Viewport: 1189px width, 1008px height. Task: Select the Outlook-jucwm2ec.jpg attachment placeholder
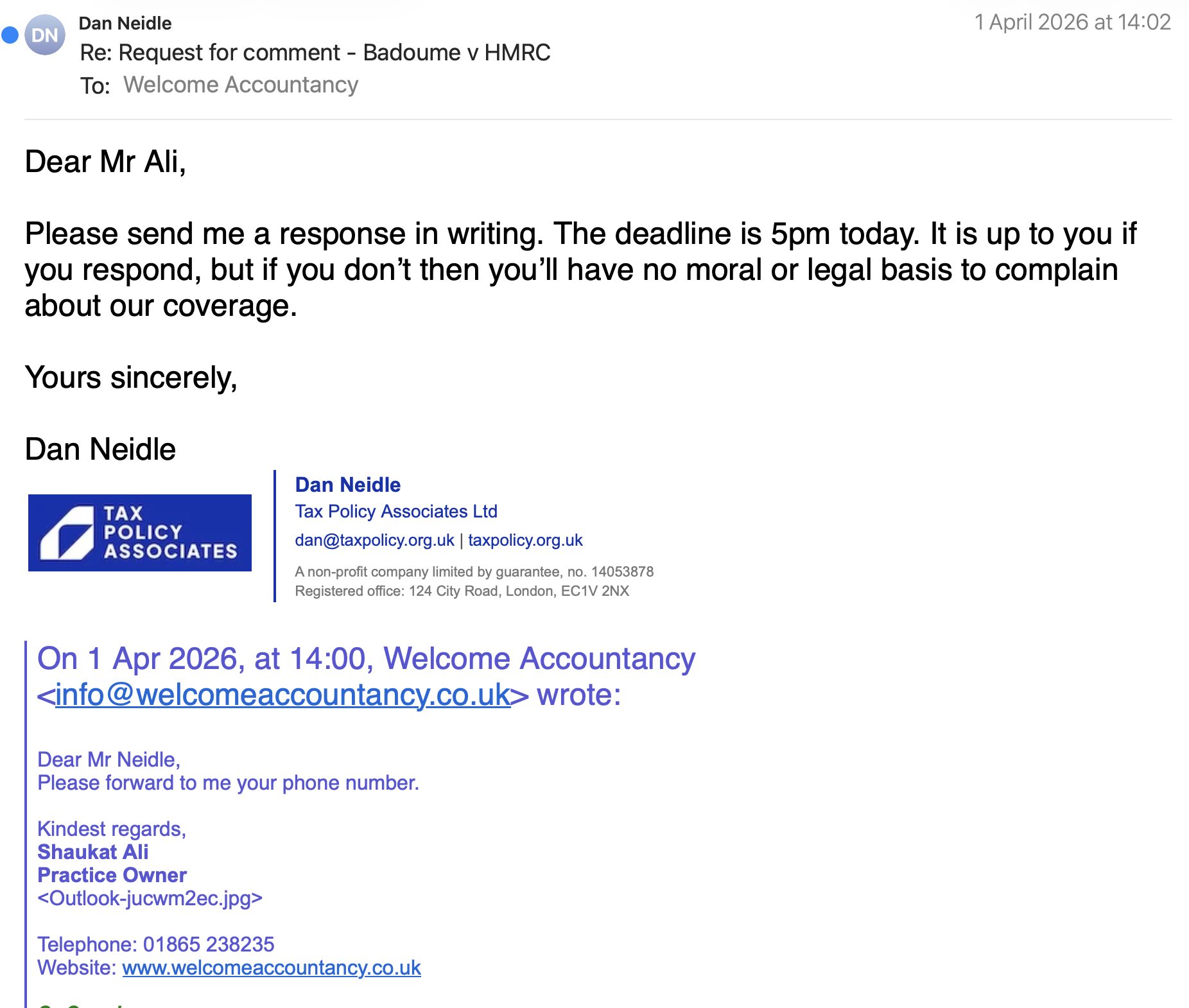[x=150, y=898]
